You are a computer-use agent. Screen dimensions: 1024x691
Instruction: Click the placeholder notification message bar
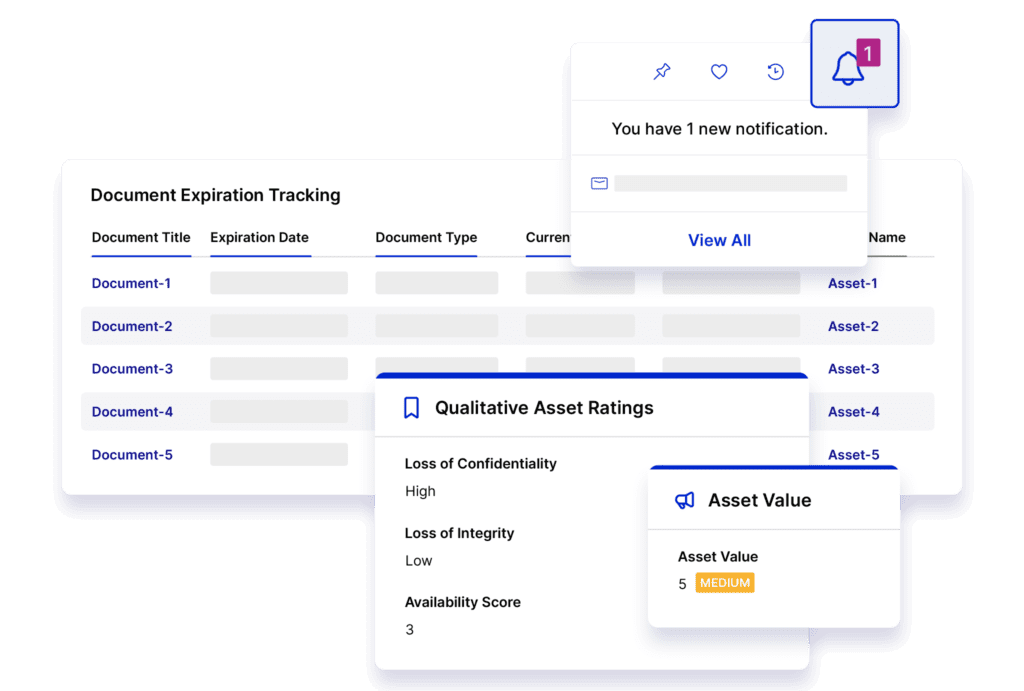tap(730, 183)
